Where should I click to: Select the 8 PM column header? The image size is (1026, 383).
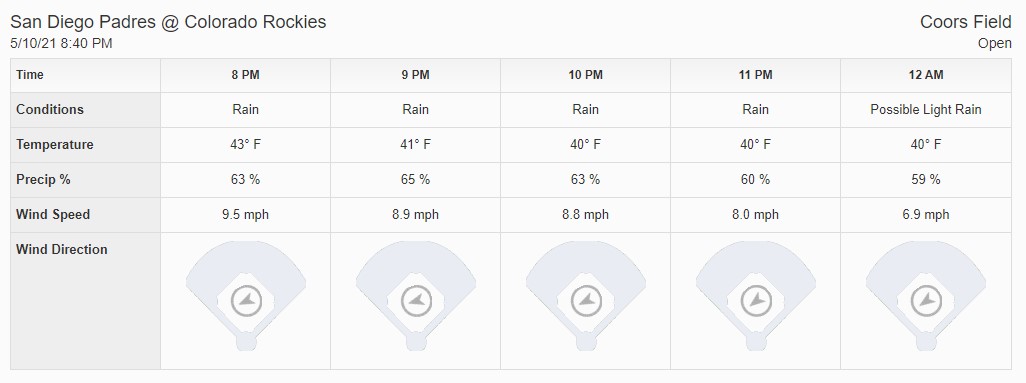(x=245, y=75)
